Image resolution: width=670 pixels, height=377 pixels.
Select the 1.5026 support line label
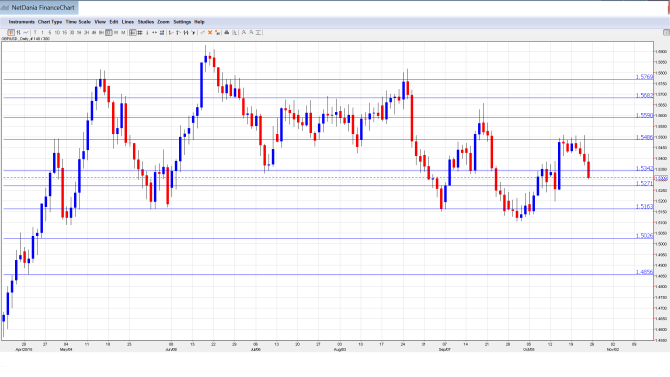644,236
